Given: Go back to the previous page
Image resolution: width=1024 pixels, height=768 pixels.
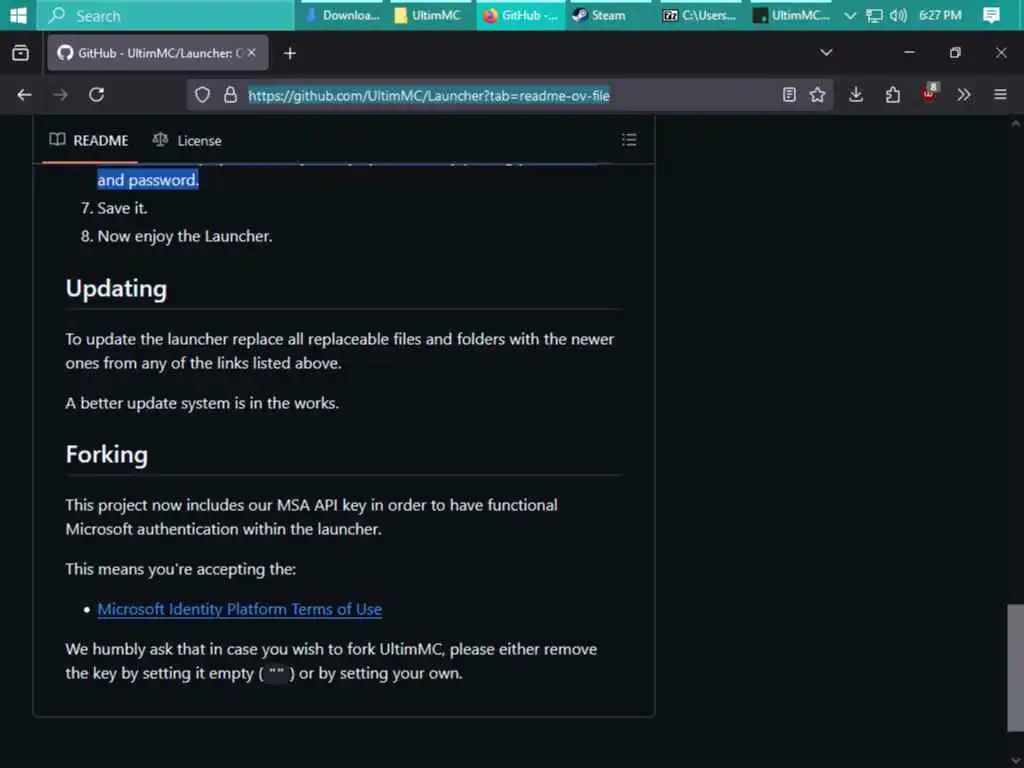Looking at the screenshot, I should click(x=24, y=95).
